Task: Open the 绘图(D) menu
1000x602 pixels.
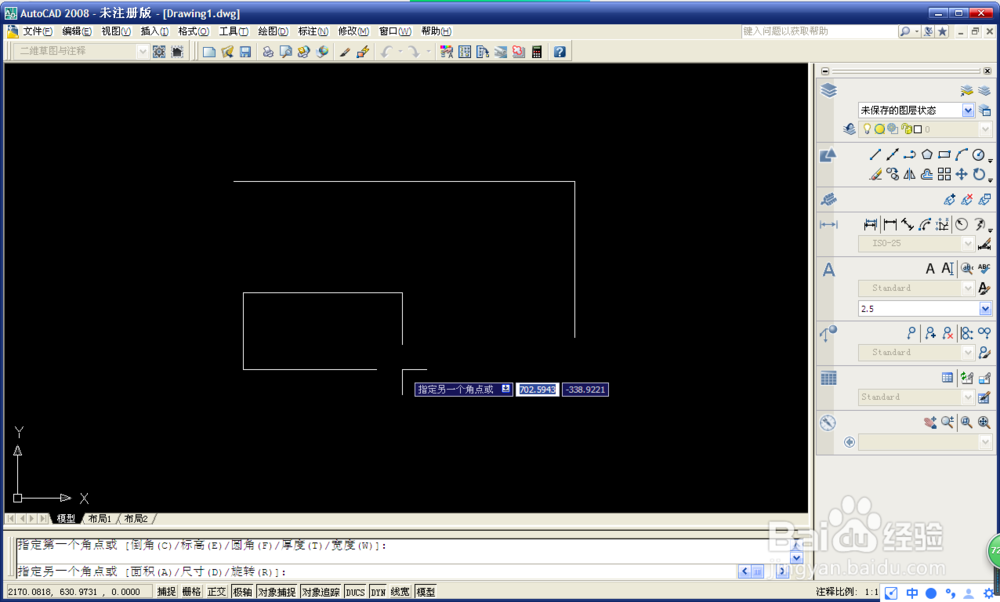Action: (x=273, y=31)
